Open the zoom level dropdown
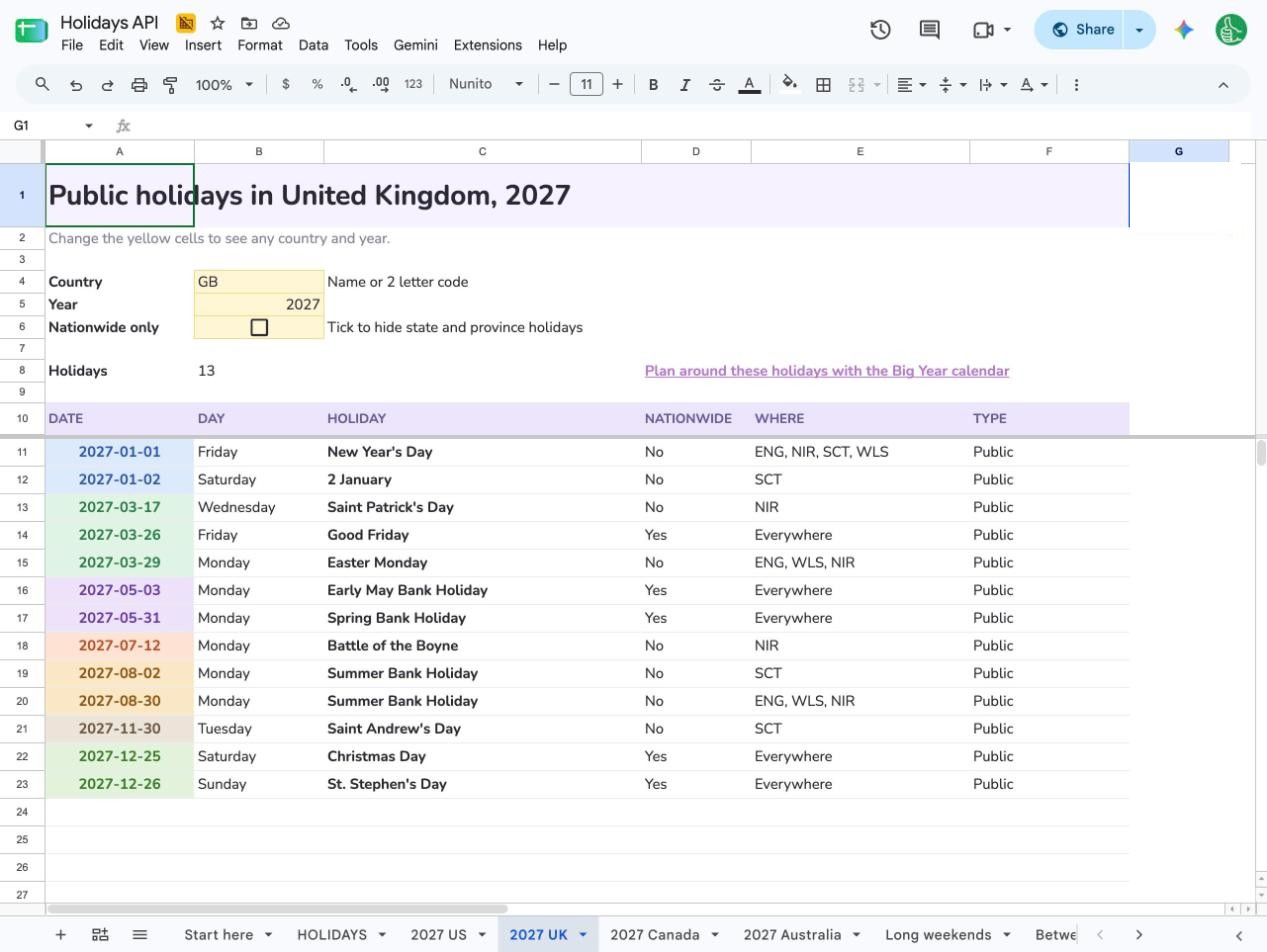This screenshot has width=1267, height=952. (x=224, y=85)
